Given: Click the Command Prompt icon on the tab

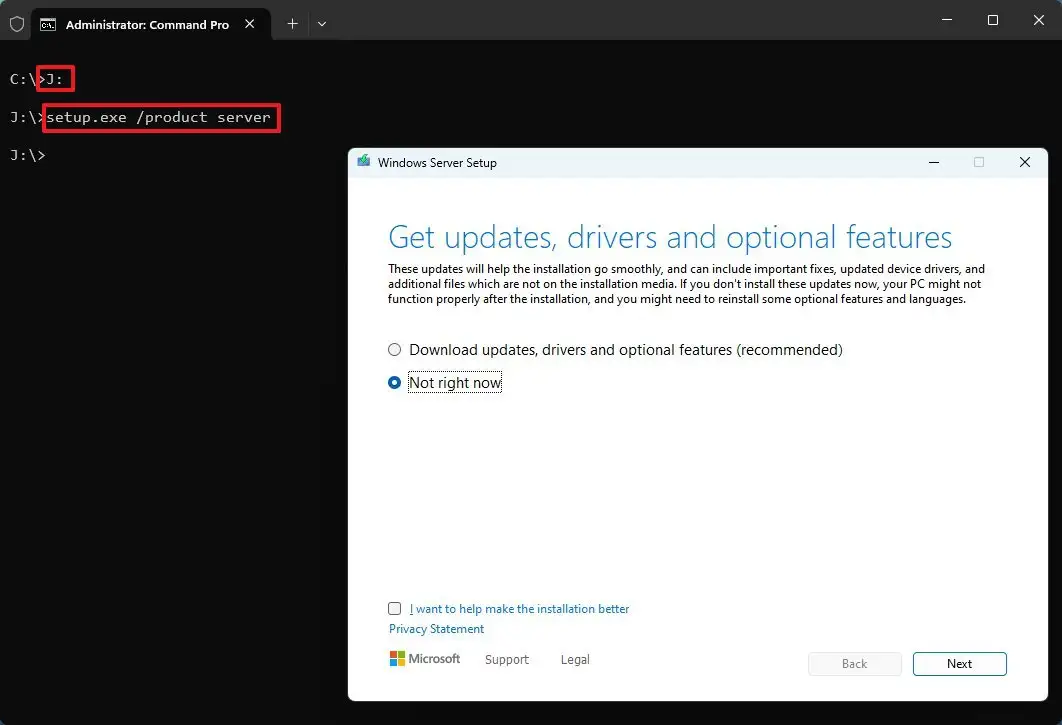Looking at the screenshot, I should [x=49, y=23].
